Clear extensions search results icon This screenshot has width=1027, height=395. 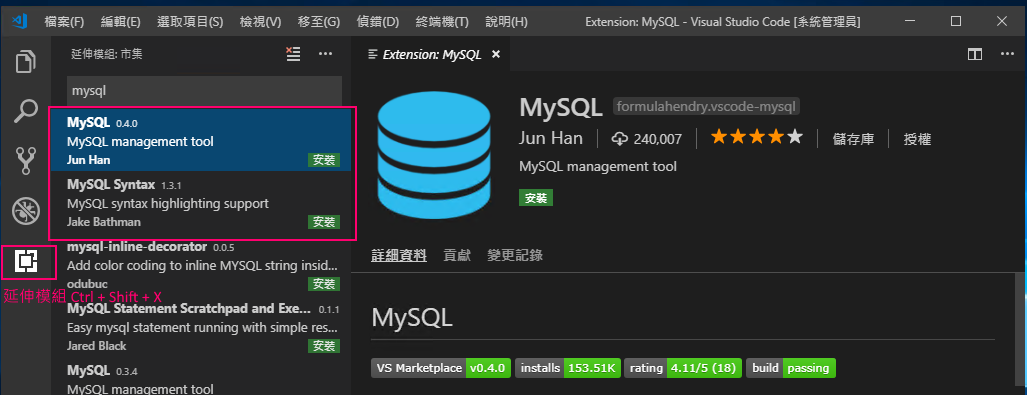pyautogui.click(x=293, y=54)
